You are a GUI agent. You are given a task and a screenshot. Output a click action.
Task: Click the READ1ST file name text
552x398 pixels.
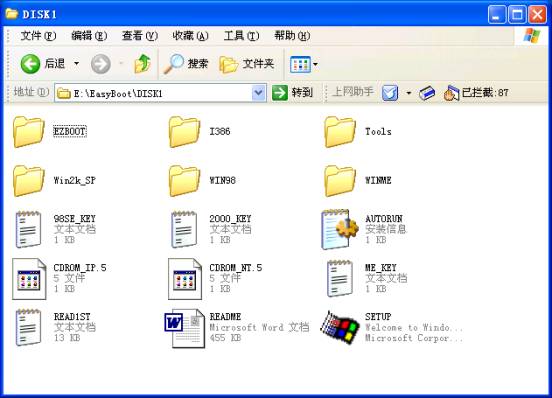[72, 317]
